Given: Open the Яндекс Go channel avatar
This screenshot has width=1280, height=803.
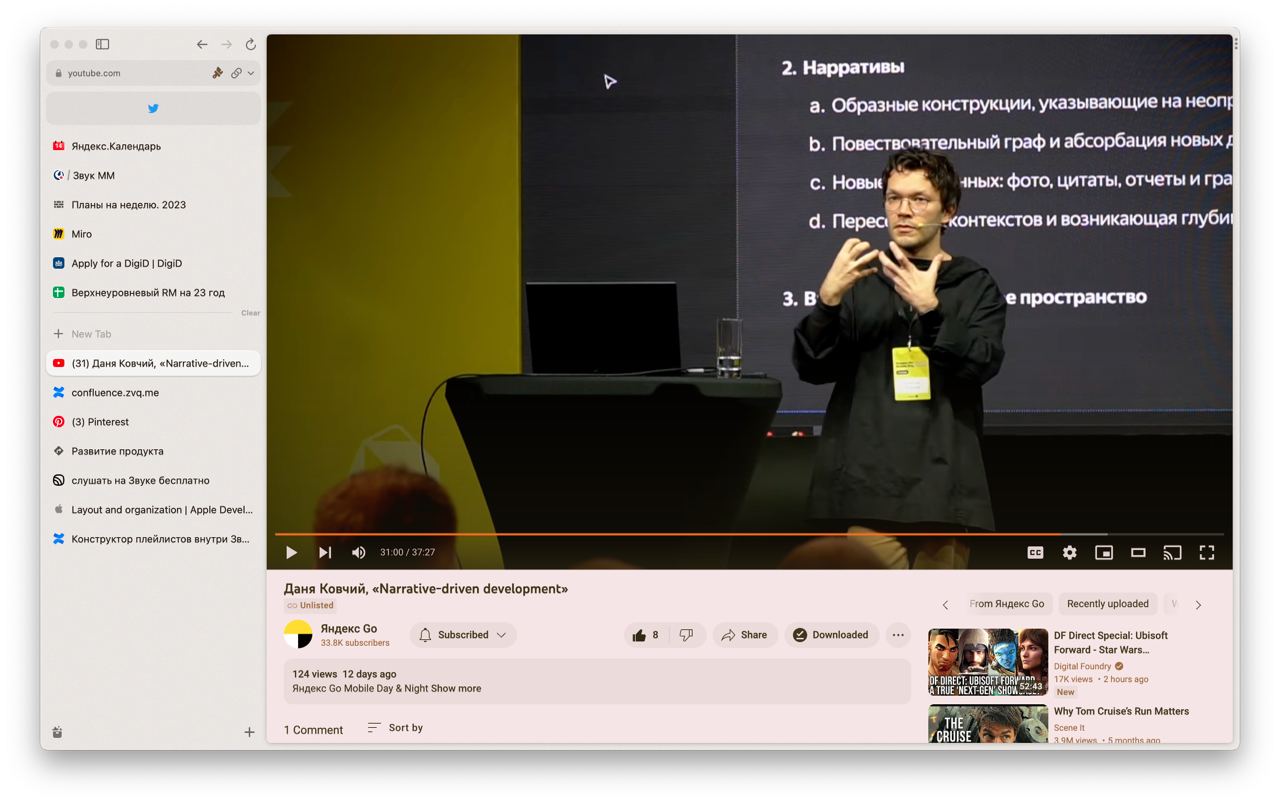Looking at the screenshot, I should point(298,635).
